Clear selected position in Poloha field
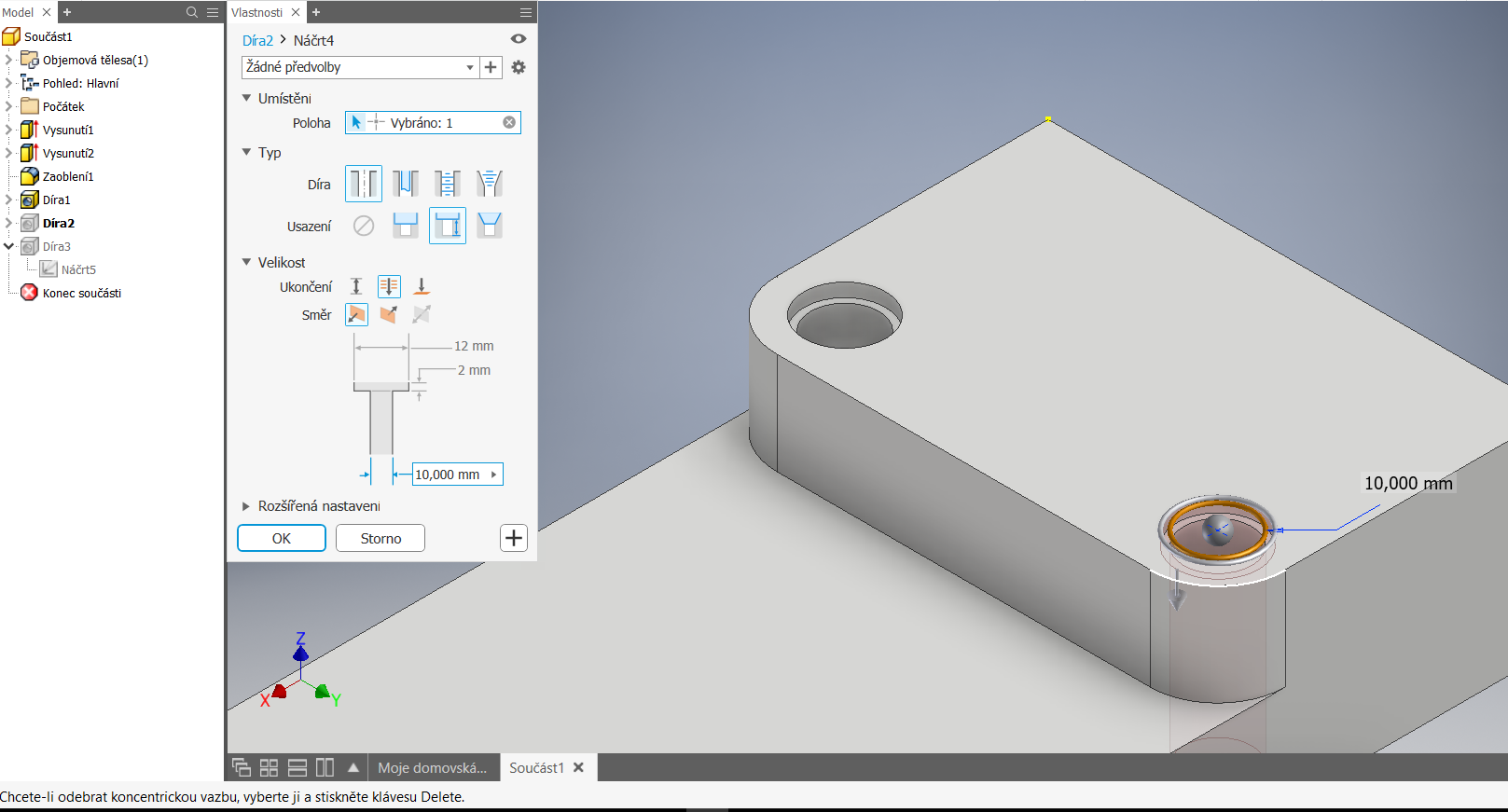This screenshot has width=1508, height=812. [x=509, y=122]
